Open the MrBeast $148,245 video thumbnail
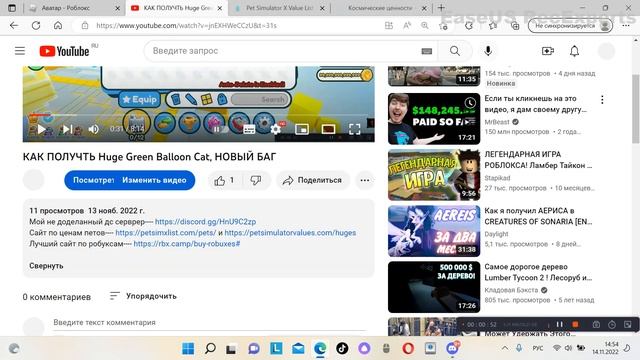The width and height of the screenshot is (640, 360). 434,119
